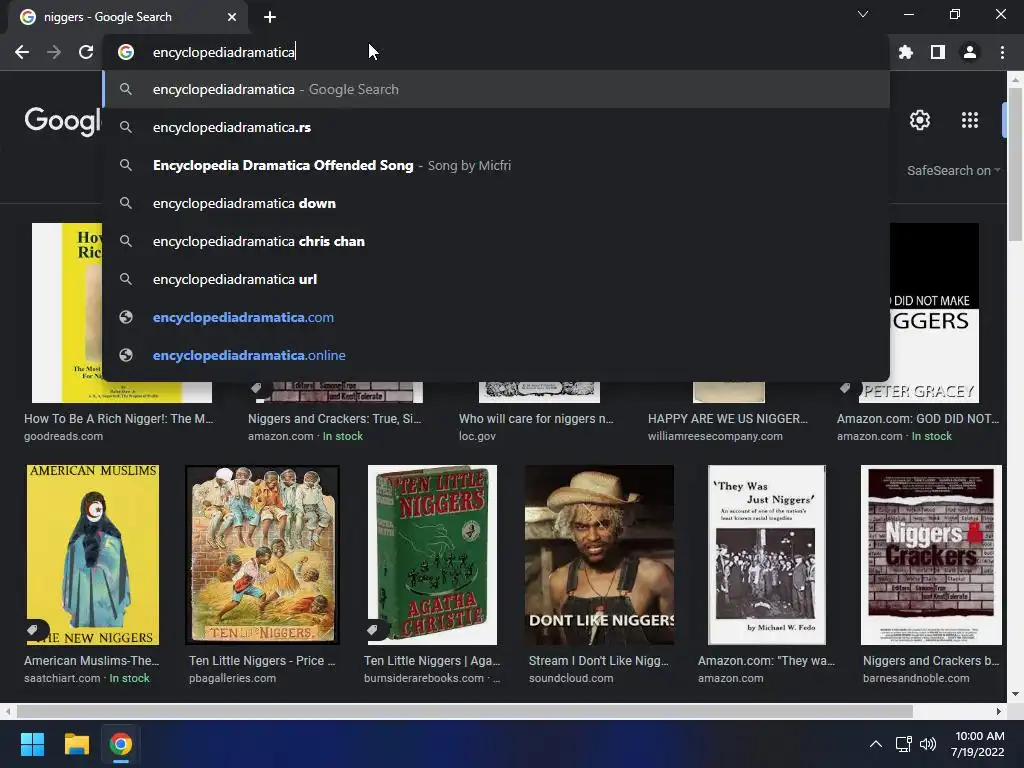The height and width of the screenshot is (768, 1024).
Task: Expand the SafeSearch on dropdown
Action: click(953, 170)
